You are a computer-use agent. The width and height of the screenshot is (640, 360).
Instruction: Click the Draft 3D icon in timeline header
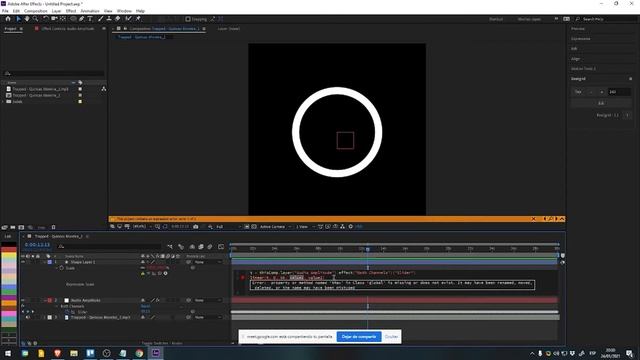coord(181,247)
